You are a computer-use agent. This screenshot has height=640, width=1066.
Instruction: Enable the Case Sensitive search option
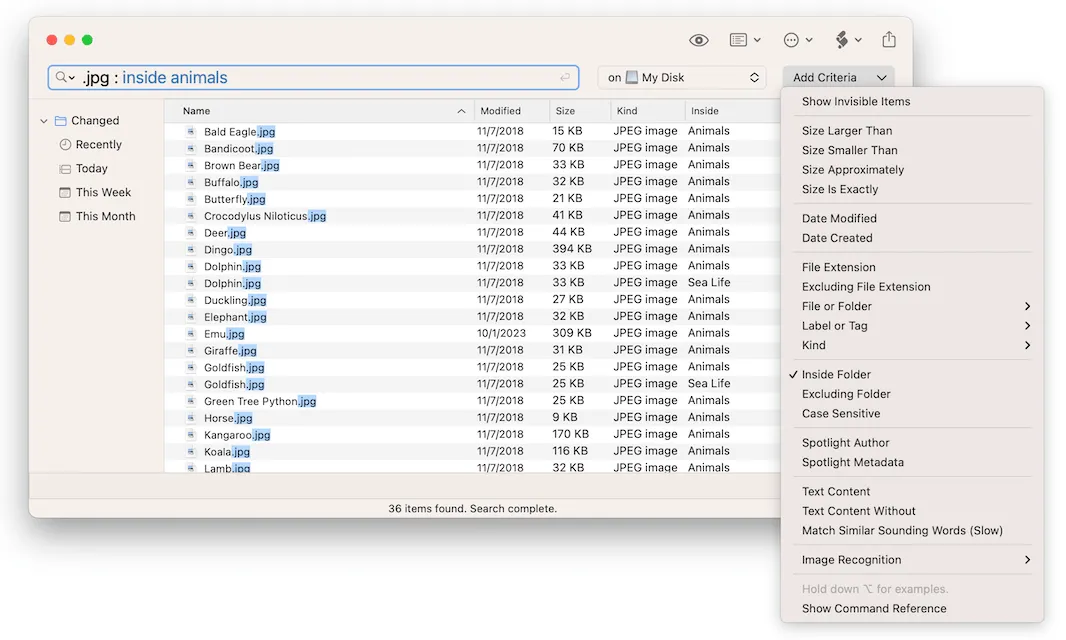coord(839,413)
